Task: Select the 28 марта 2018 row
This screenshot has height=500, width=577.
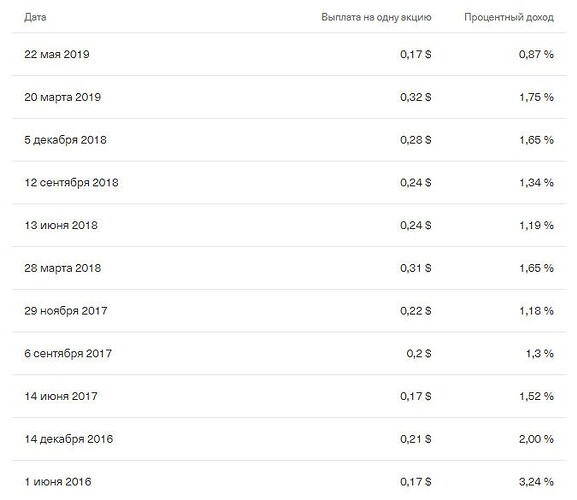Action: click(x=289, y=268)
